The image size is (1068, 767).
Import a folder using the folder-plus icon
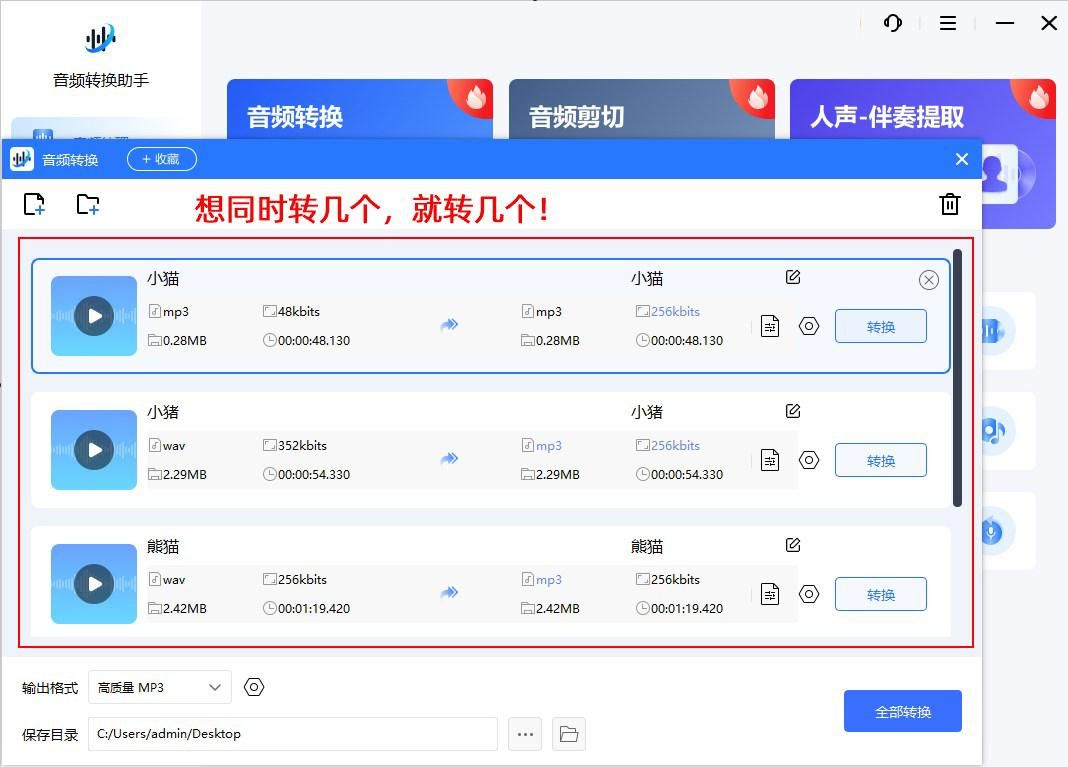coord(87,204)
